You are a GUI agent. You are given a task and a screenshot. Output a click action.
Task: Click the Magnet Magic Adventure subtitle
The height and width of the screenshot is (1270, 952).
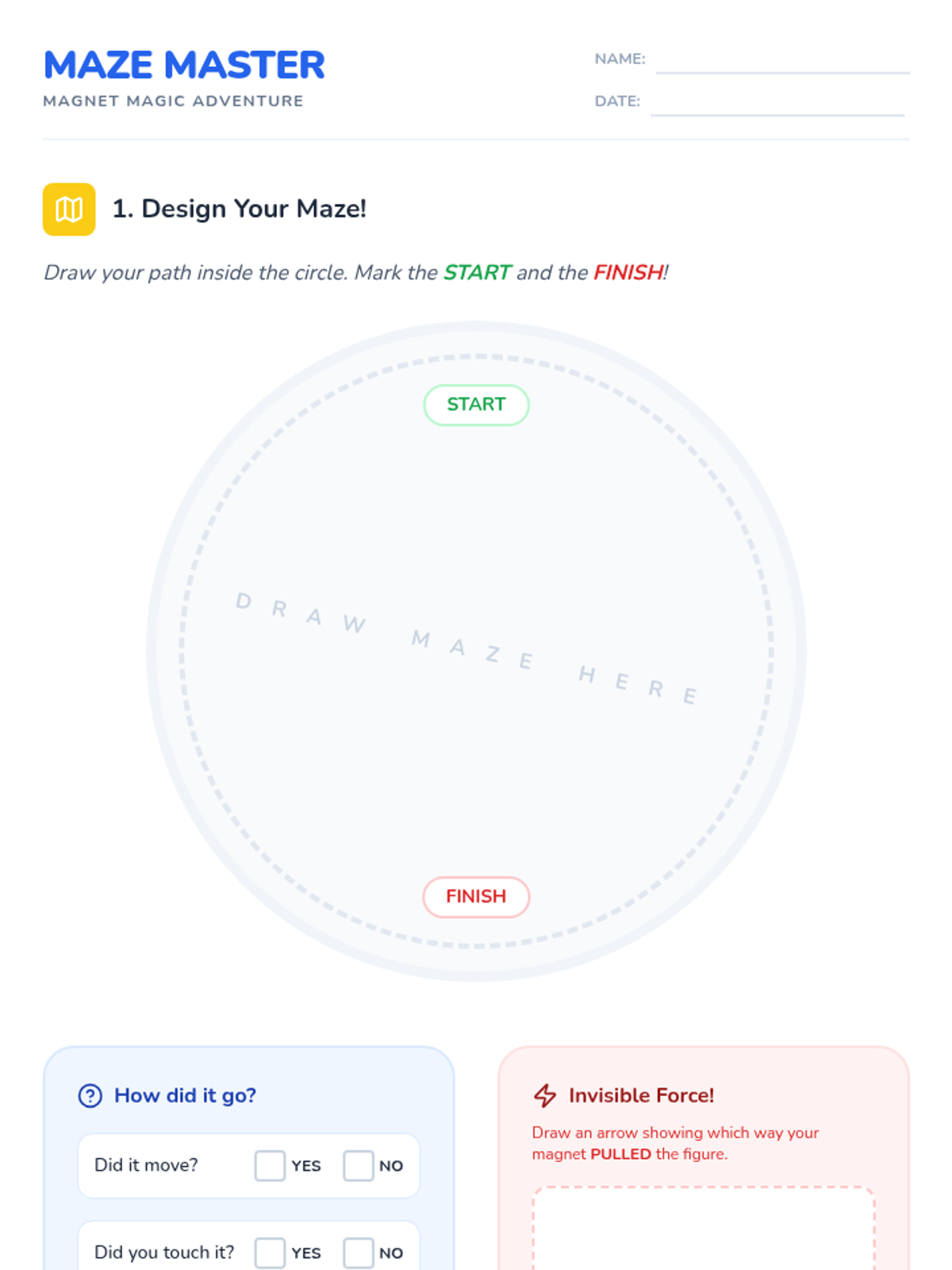173,101
